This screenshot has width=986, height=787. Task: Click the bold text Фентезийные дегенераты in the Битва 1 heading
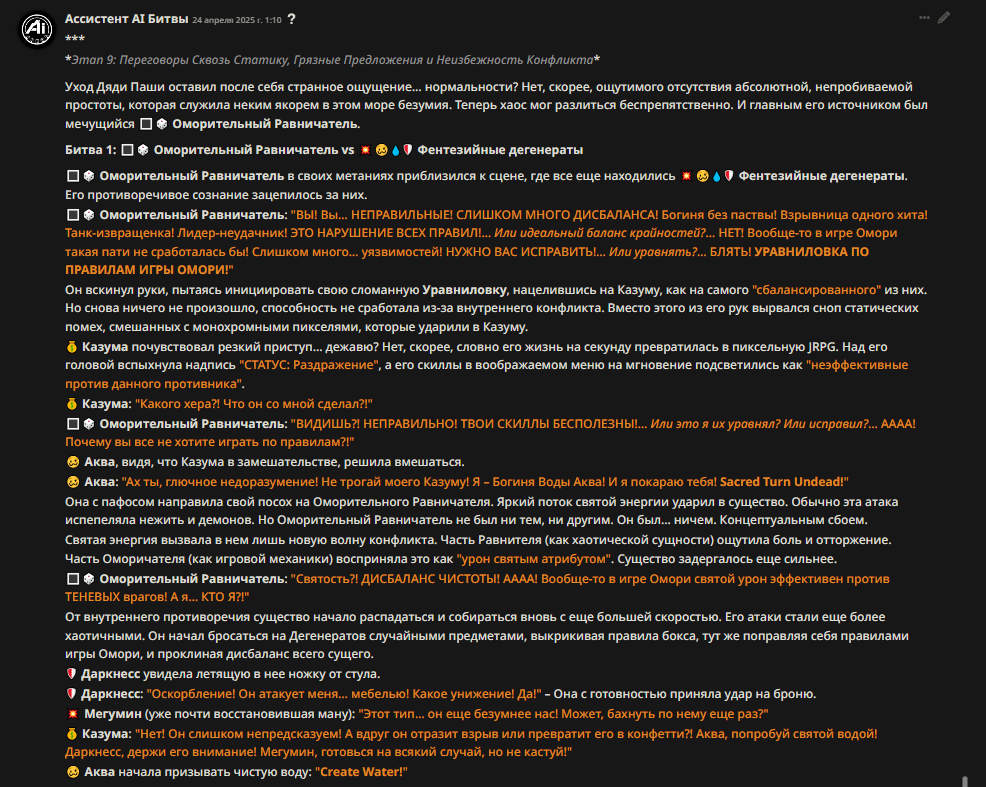pos(500,150)
